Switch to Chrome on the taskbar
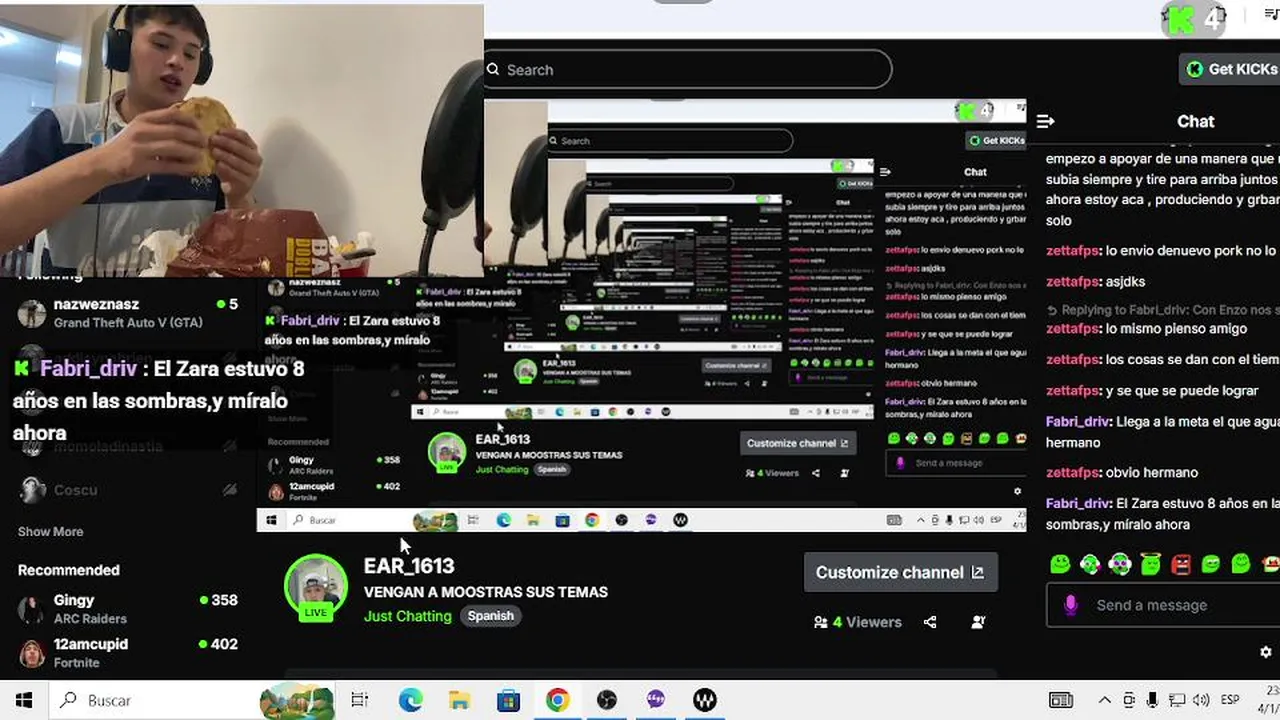Viewport: 1280px width, 720px height. coord(557,700)
